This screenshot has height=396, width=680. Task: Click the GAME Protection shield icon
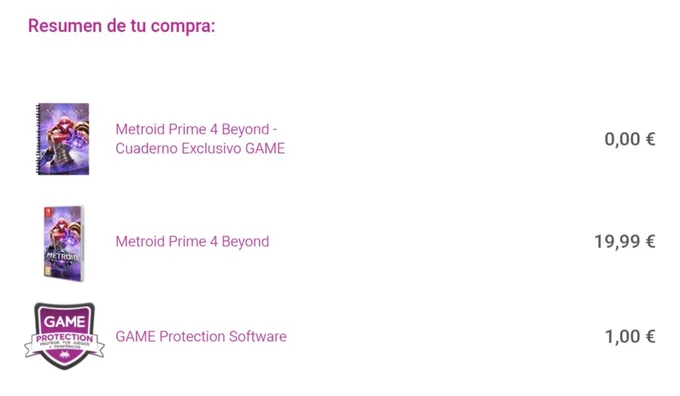pos(64,336)
